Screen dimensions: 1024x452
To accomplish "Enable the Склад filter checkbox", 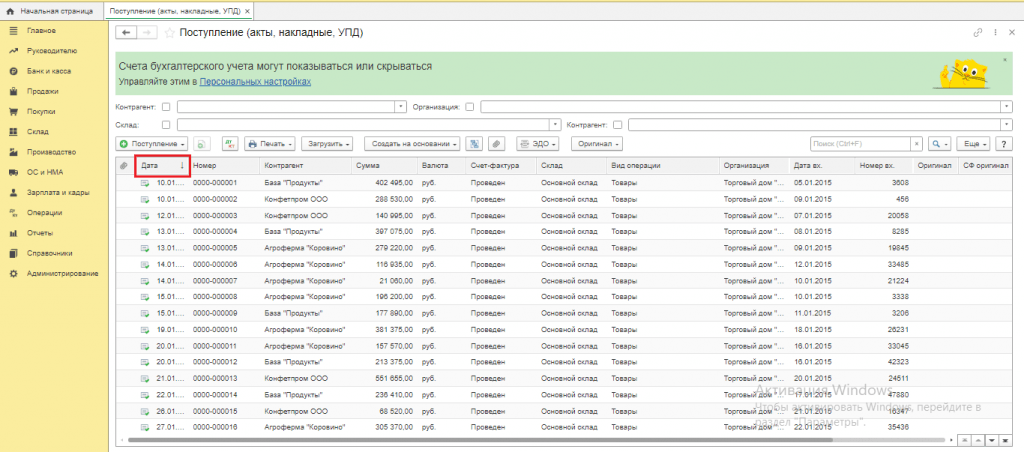I will pyautogui.click(x=166, y=125).
